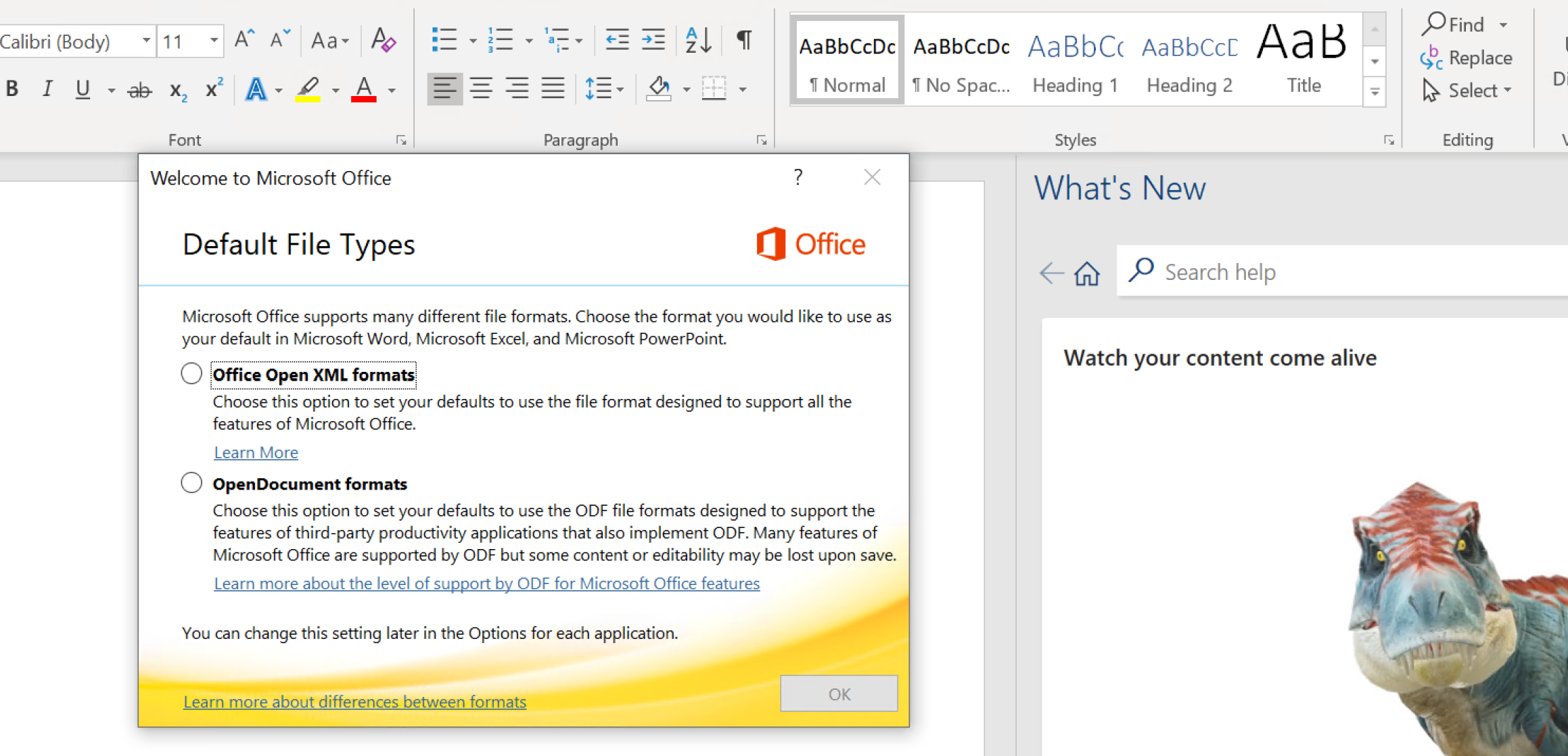Expand the line spacing options dropdown

click(x=620, y=89)
